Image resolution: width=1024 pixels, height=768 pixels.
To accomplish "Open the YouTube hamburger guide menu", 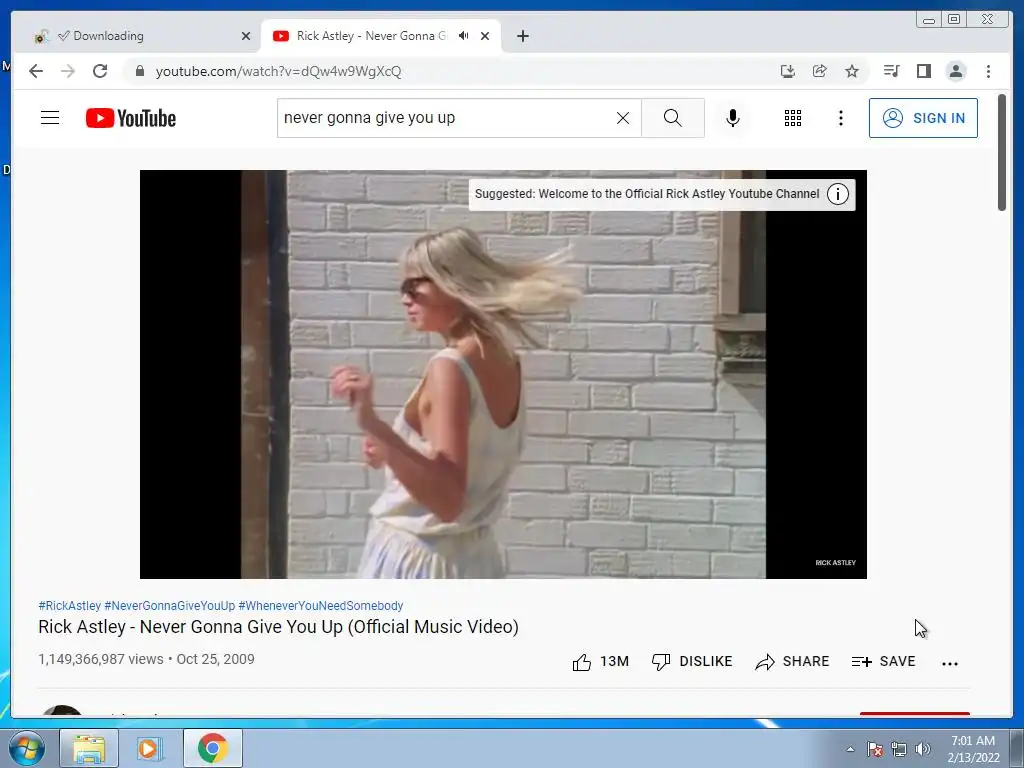I will 50,118.
